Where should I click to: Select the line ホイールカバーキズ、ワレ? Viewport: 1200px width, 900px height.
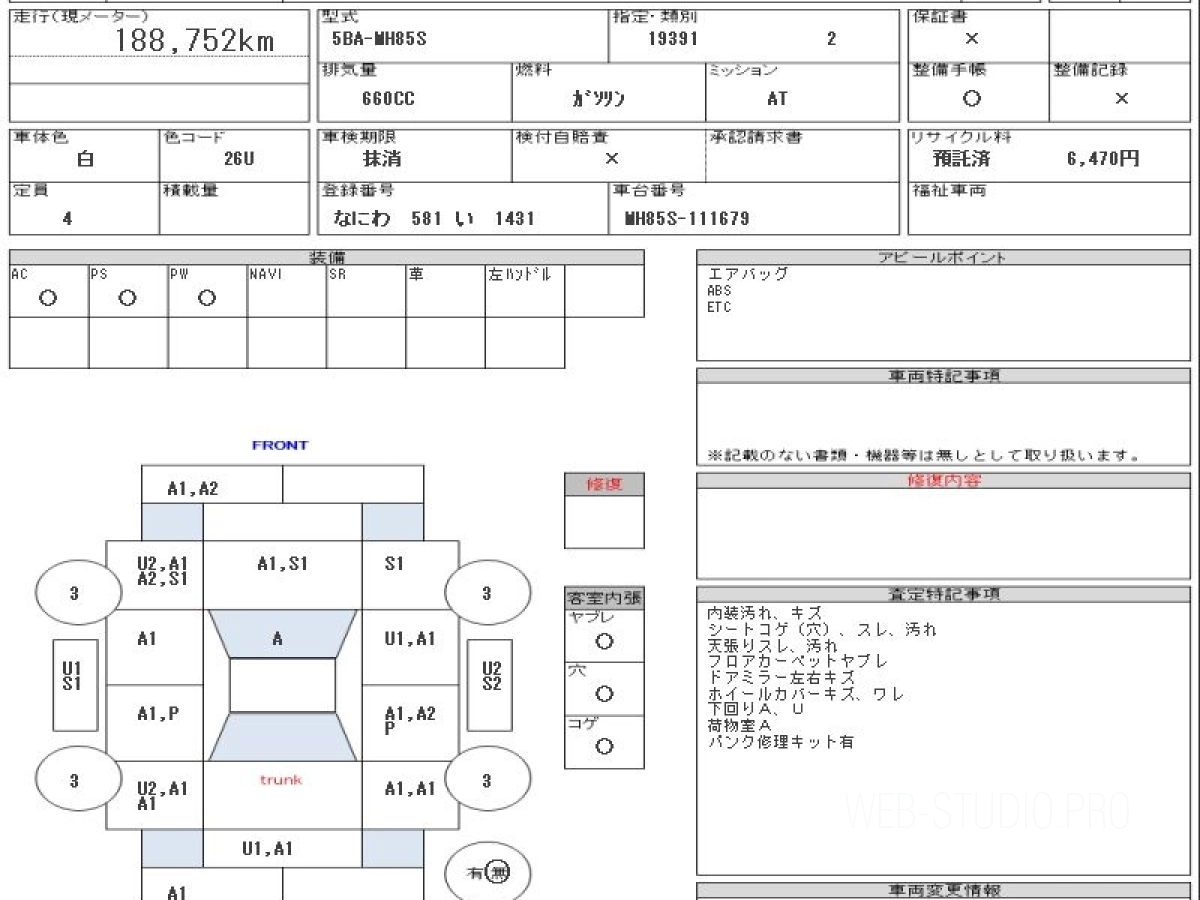805,693
